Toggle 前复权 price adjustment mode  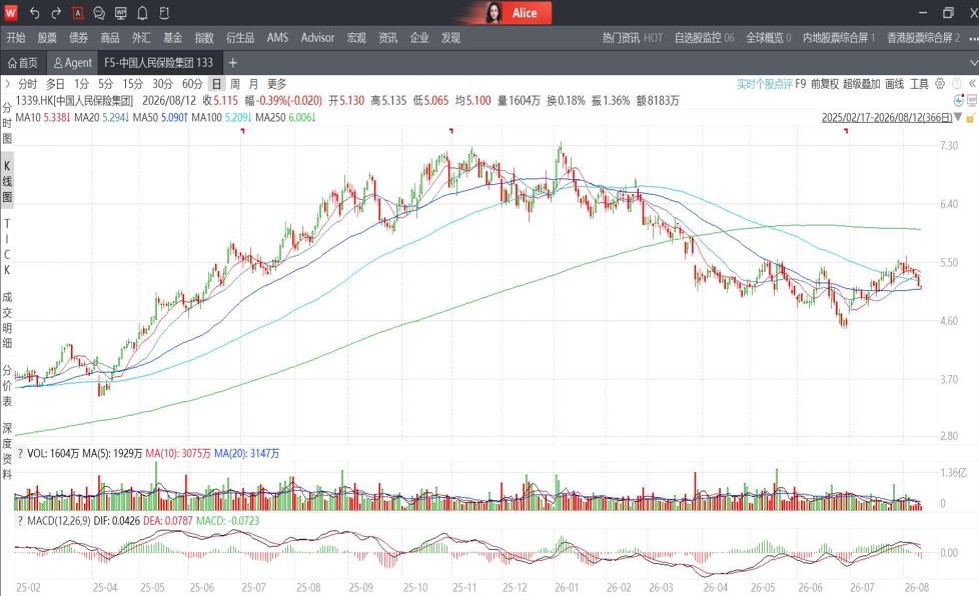825,84
